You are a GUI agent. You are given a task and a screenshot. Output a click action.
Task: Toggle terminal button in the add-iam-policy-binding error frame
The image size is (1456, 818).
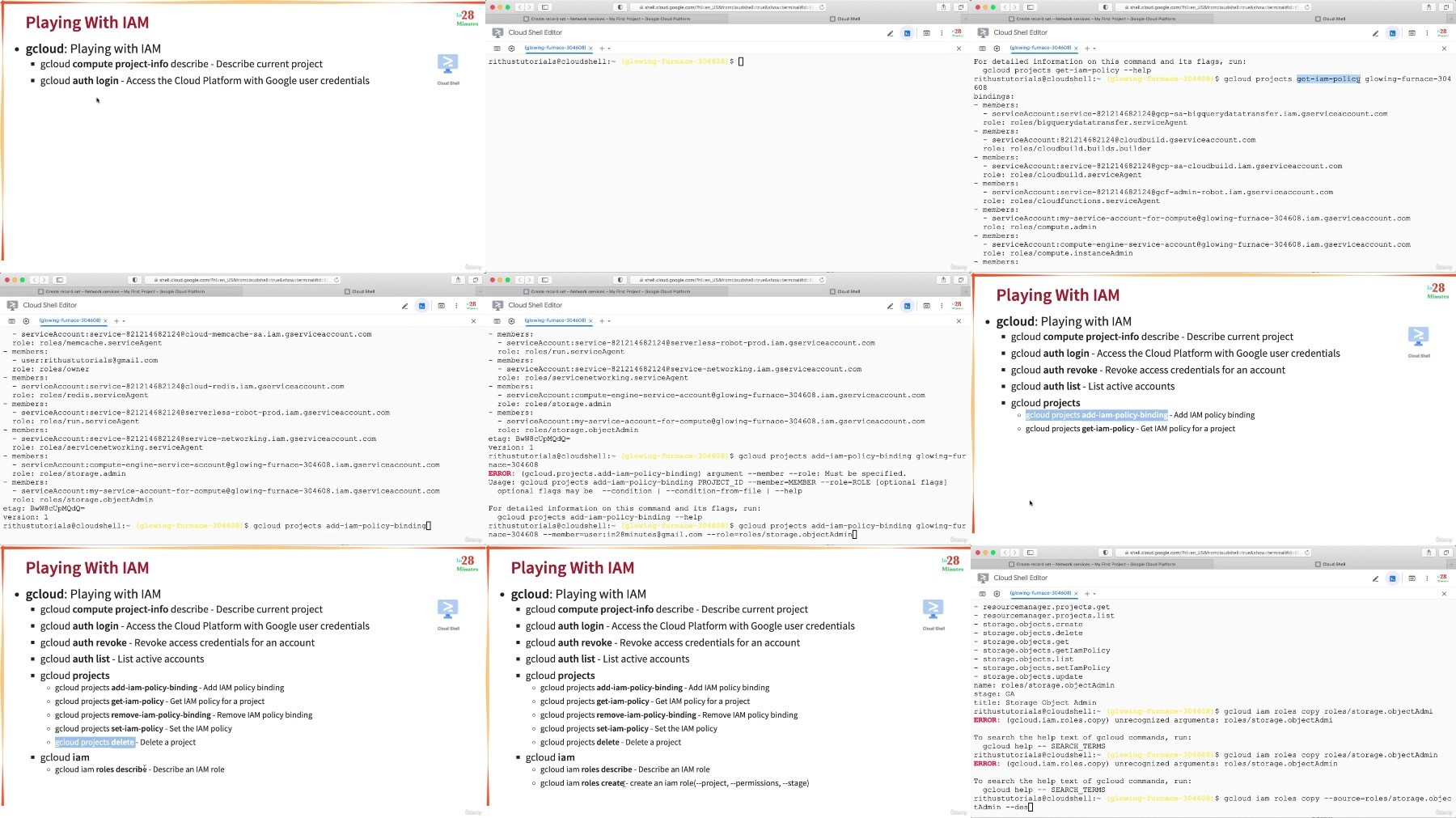(x=907, y=306)
